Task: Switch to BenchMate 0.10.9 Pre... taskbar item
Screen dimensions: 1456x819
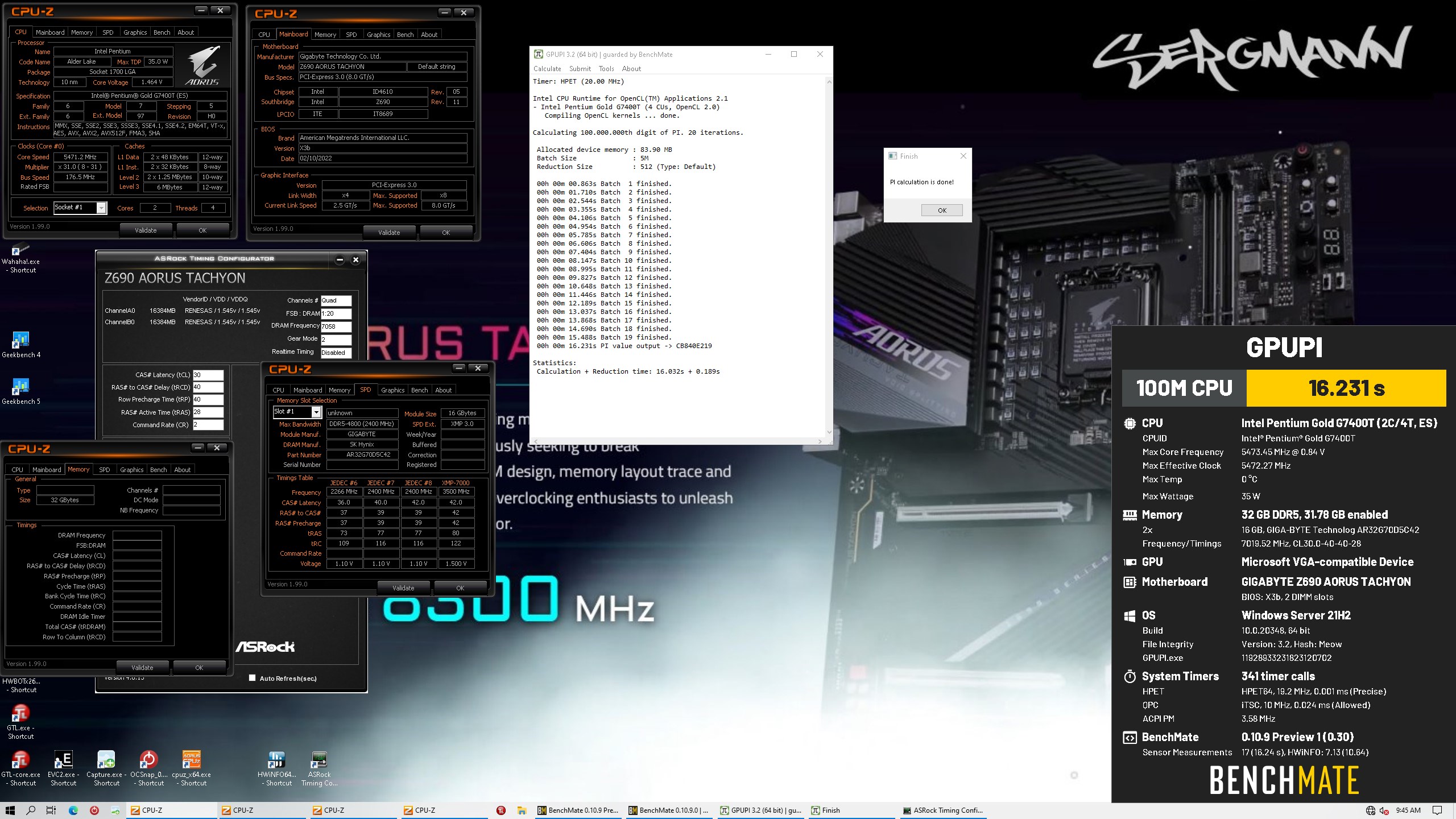Action: click(x=578, y=810)
